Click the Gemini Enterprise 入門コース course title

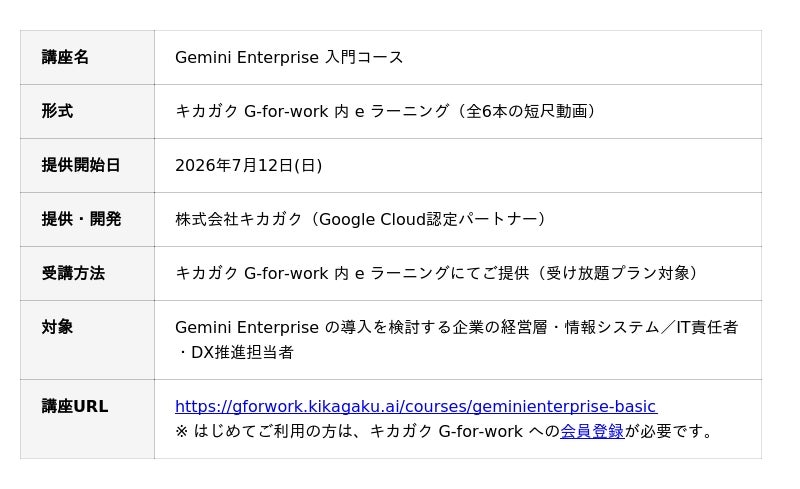click(x=289, y=57)
